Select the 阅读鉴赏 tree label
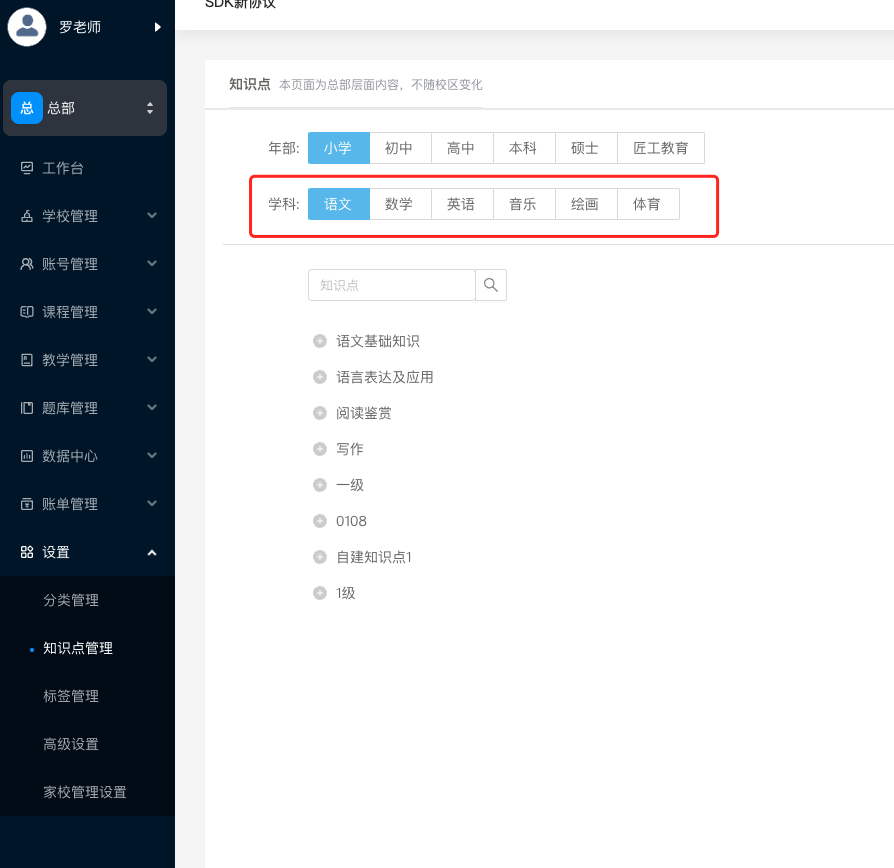This screenshot has height=868, width=894. 364,413
